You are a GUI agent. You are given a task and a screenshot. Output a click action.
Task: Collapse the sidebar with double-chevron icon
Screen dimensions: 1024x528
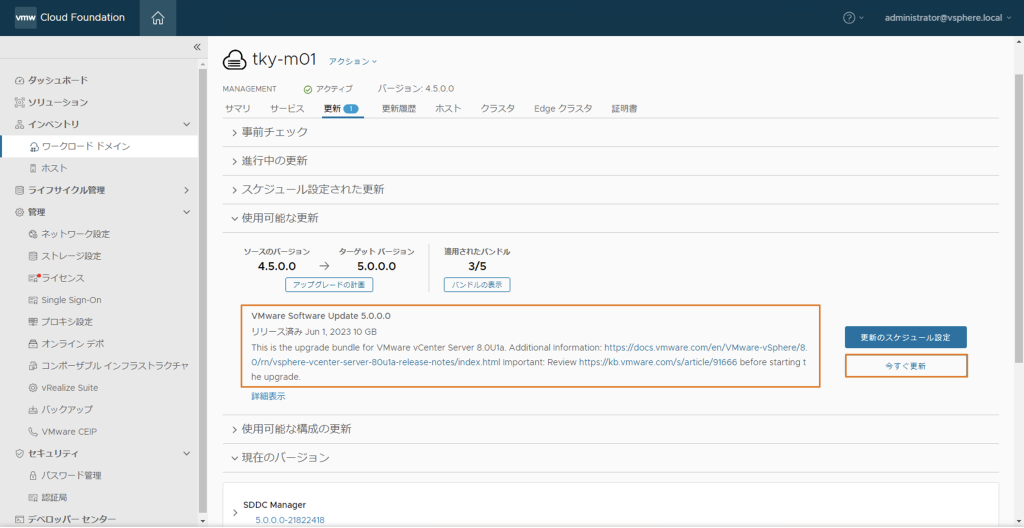point(197,47)
